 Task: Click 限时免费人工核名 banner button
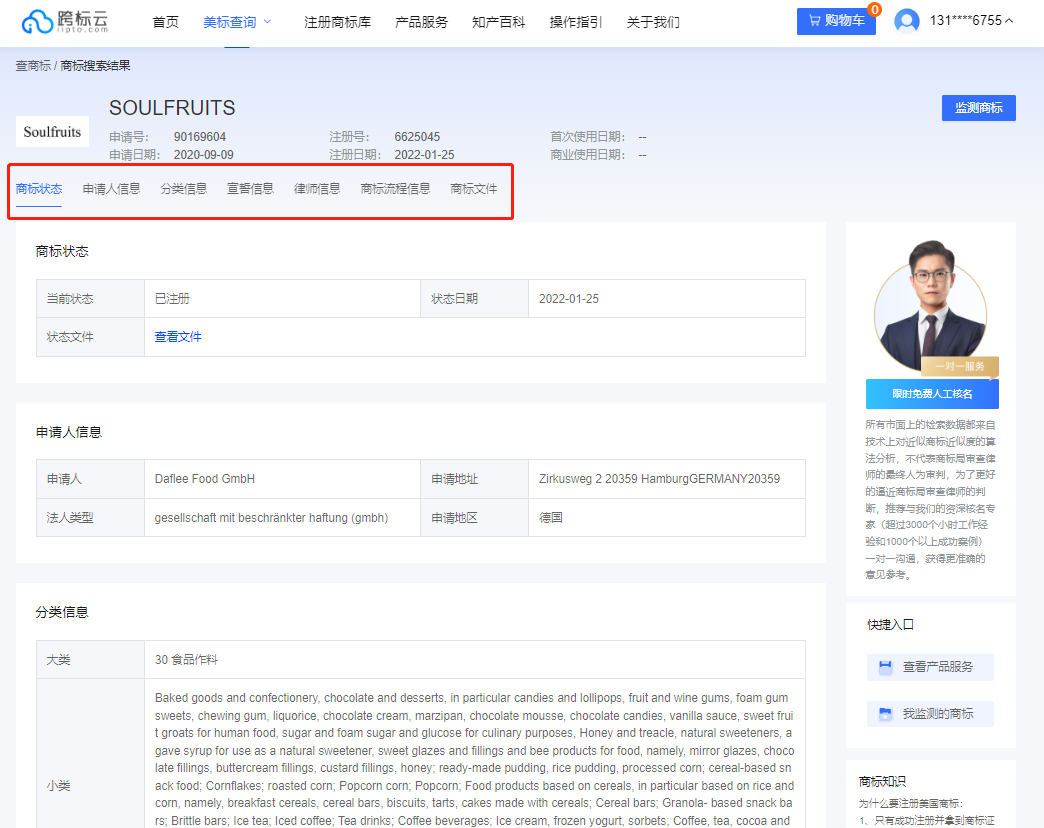(x=931, y=393)
